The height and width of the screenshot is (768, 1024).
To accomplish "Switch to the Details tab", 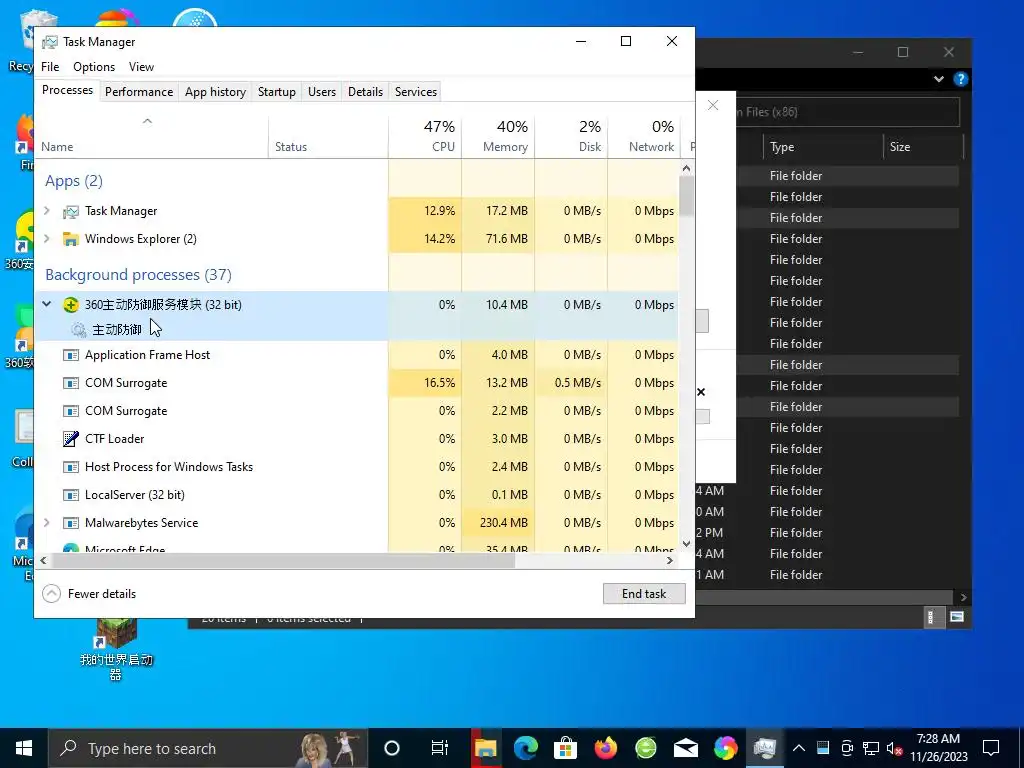I will [x=365, y=92].
